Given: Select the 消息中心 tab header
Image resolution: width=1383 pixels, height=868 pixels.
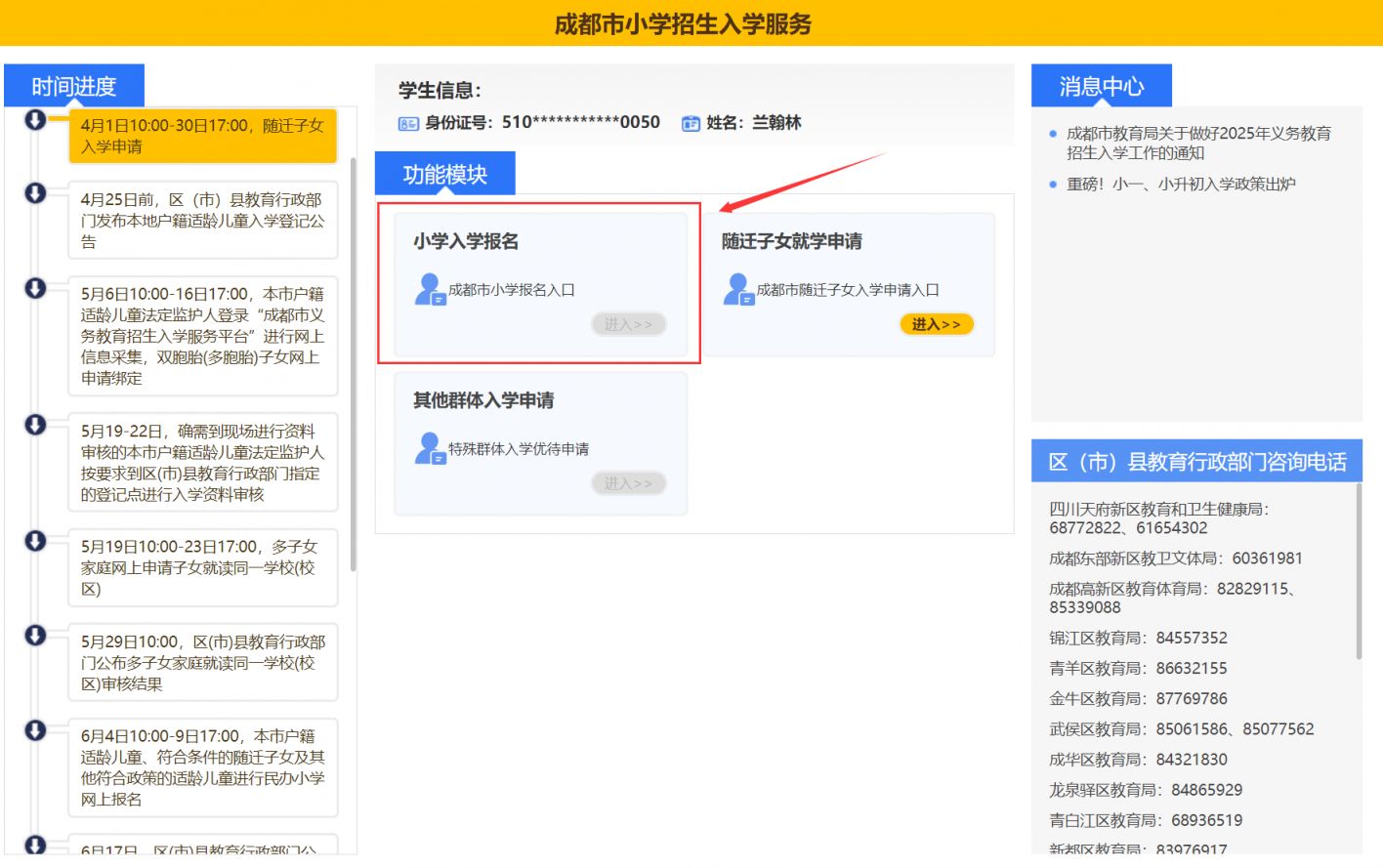Looking at the screenshot, I should tap(1102, 86).
